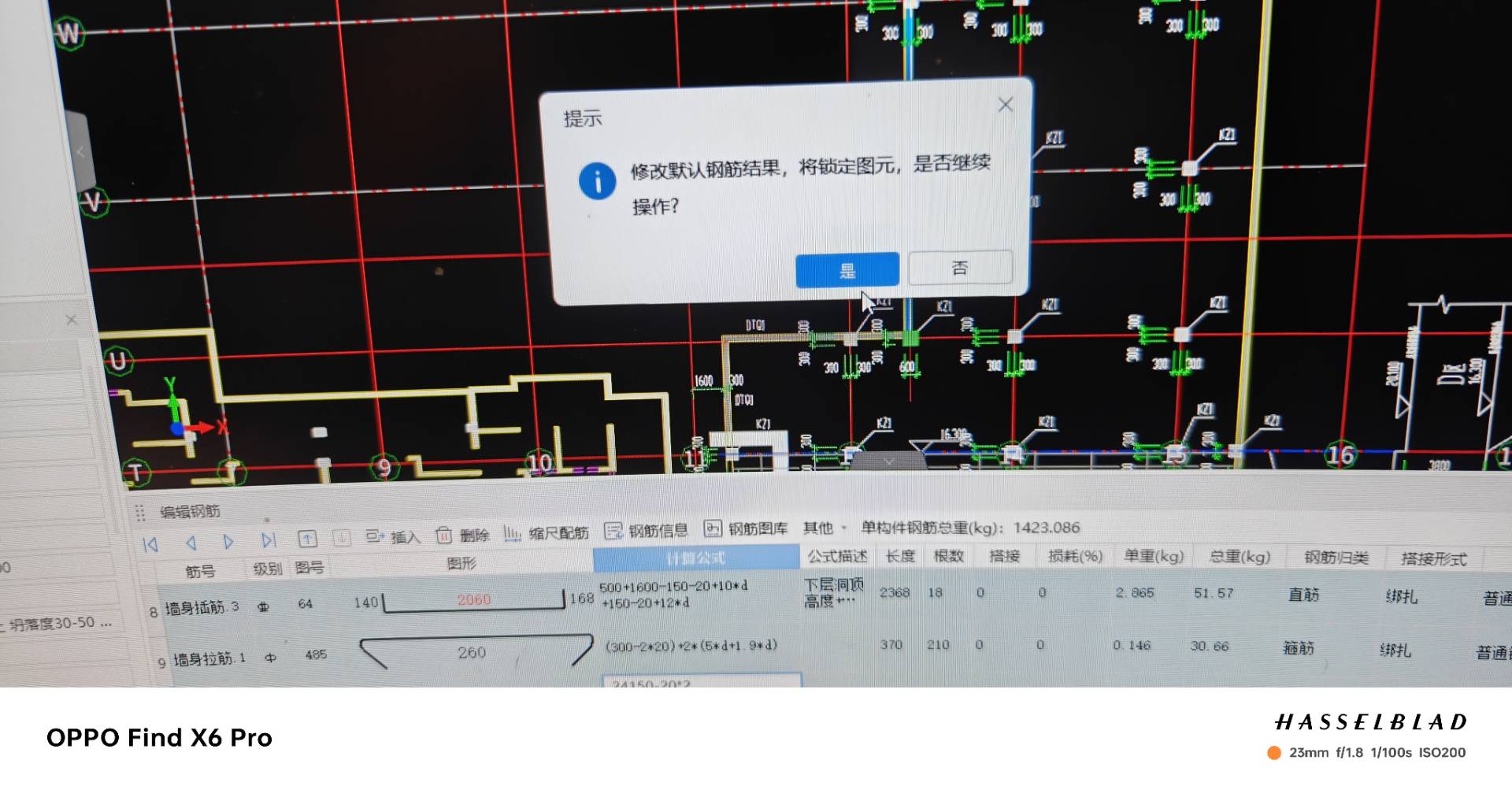Go to previous rebar record

pyautogui.click(x=191, y=543)
